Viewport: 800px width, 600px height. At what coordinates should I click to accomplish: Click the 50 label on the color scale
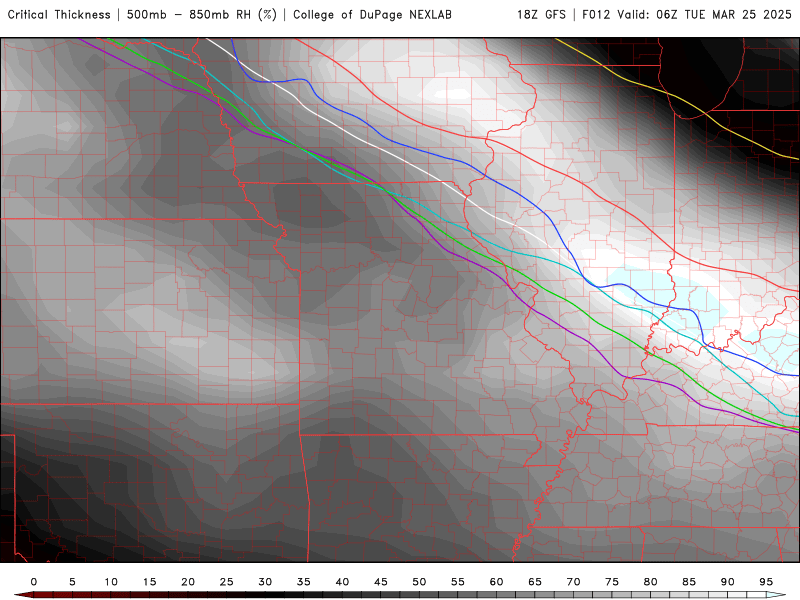pyautogui.click(x=419, y=582)
